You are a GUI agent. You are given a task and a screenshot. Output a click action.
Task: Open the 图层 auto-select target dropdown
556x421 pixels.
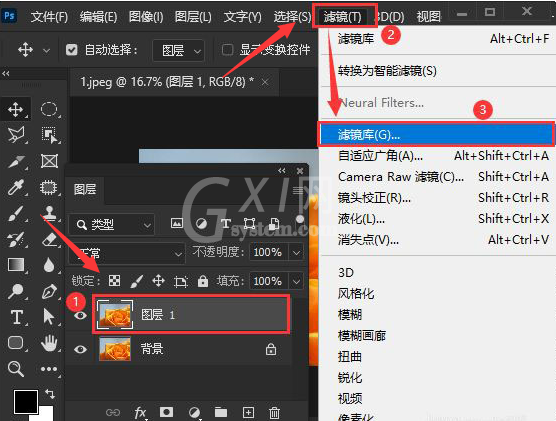point(178,50)
